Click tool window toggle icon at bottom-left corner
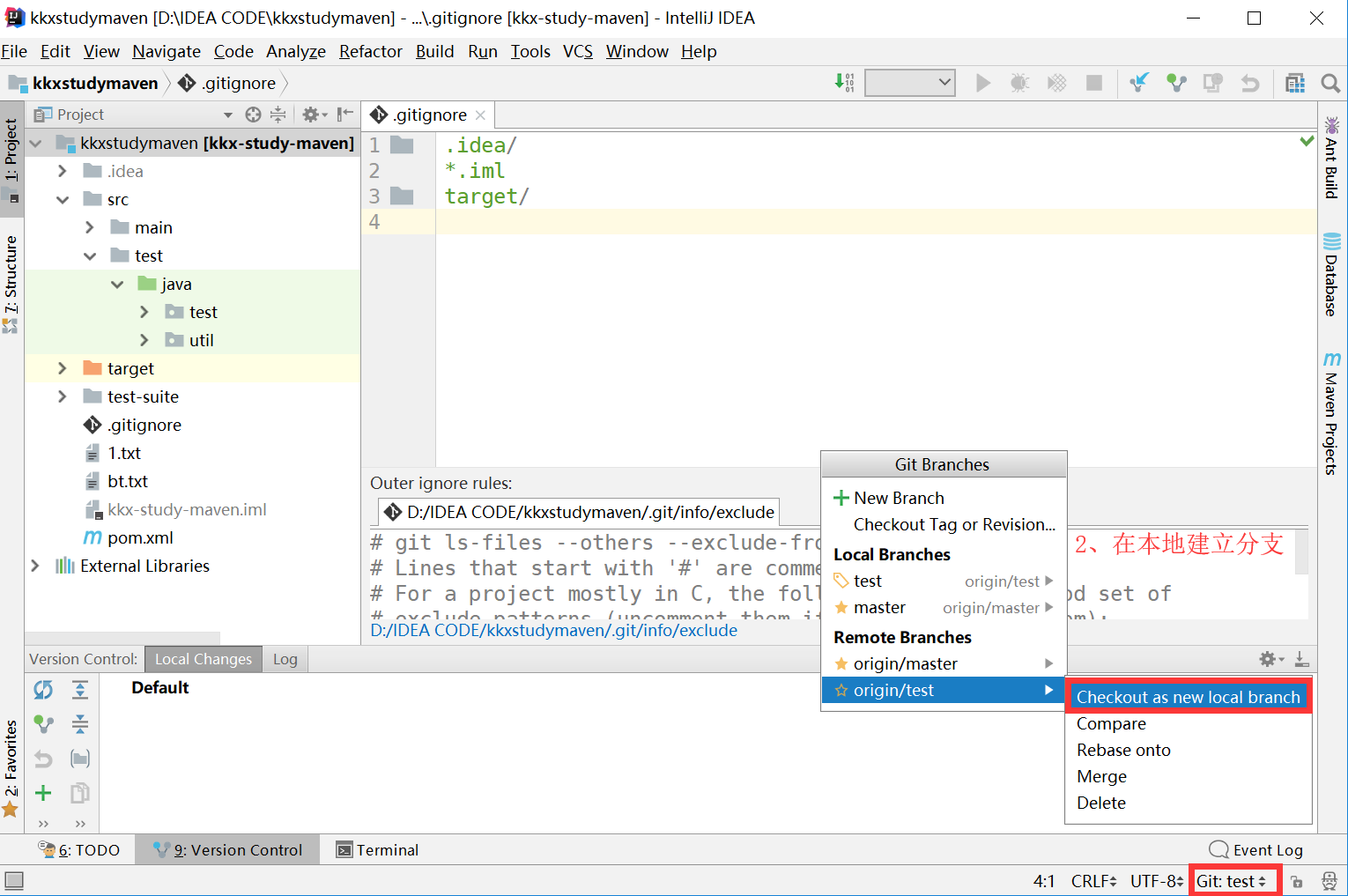This screenshot has height=896, width=1348. click(14, 880)
